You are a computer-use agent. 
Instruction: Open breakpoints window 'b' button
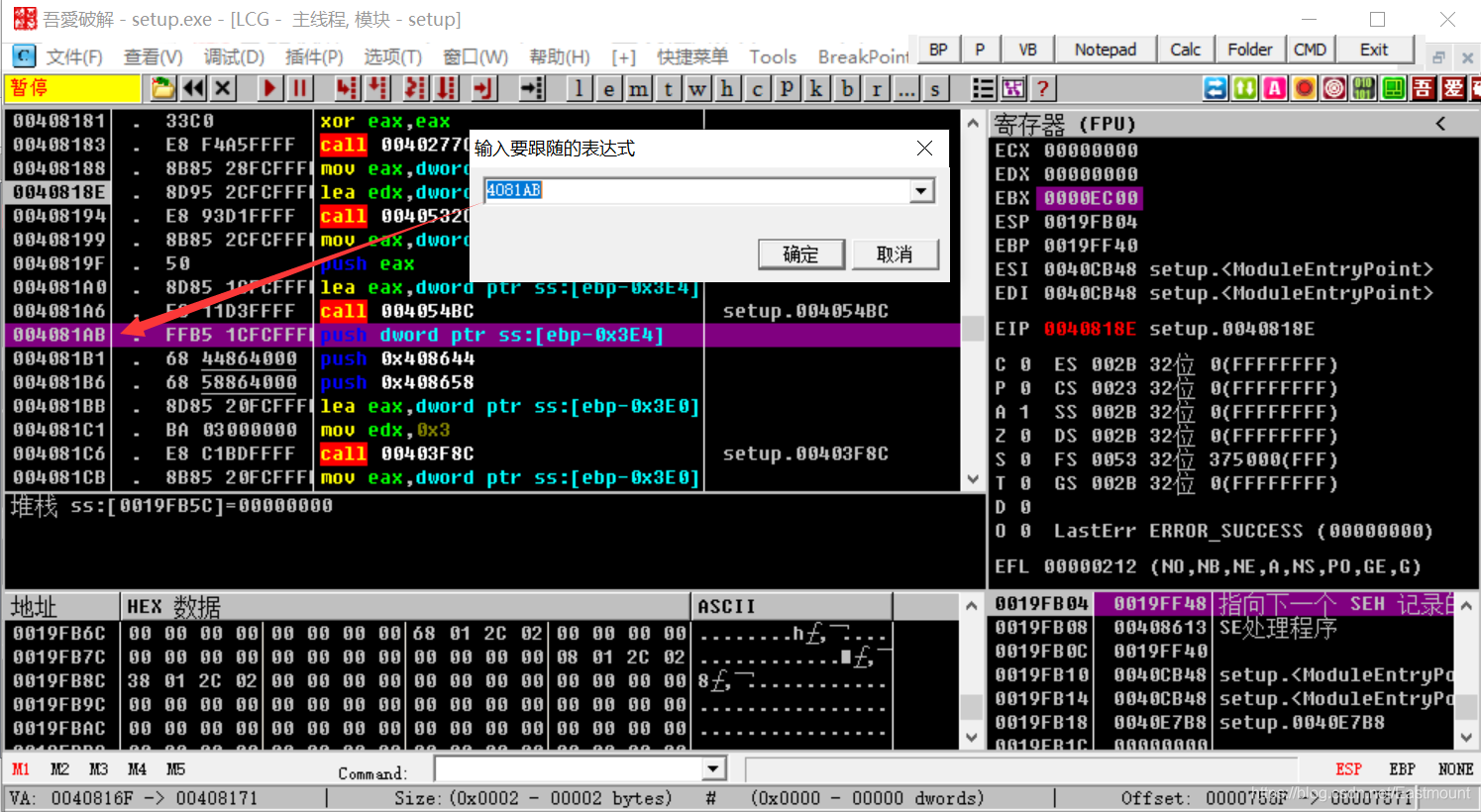coord(847,89)
